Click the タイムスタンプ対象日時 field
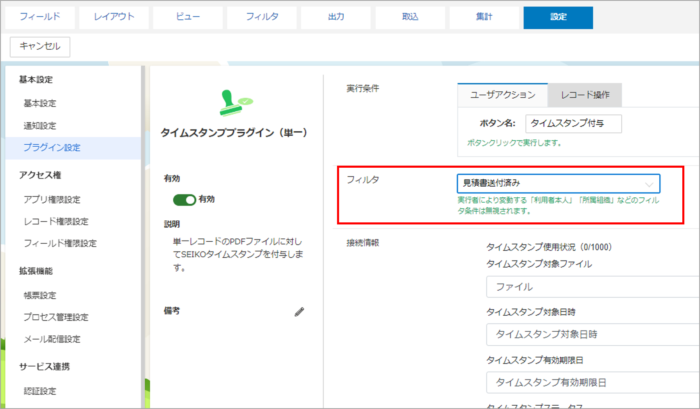The image size is (700, 409). [593, 334]
